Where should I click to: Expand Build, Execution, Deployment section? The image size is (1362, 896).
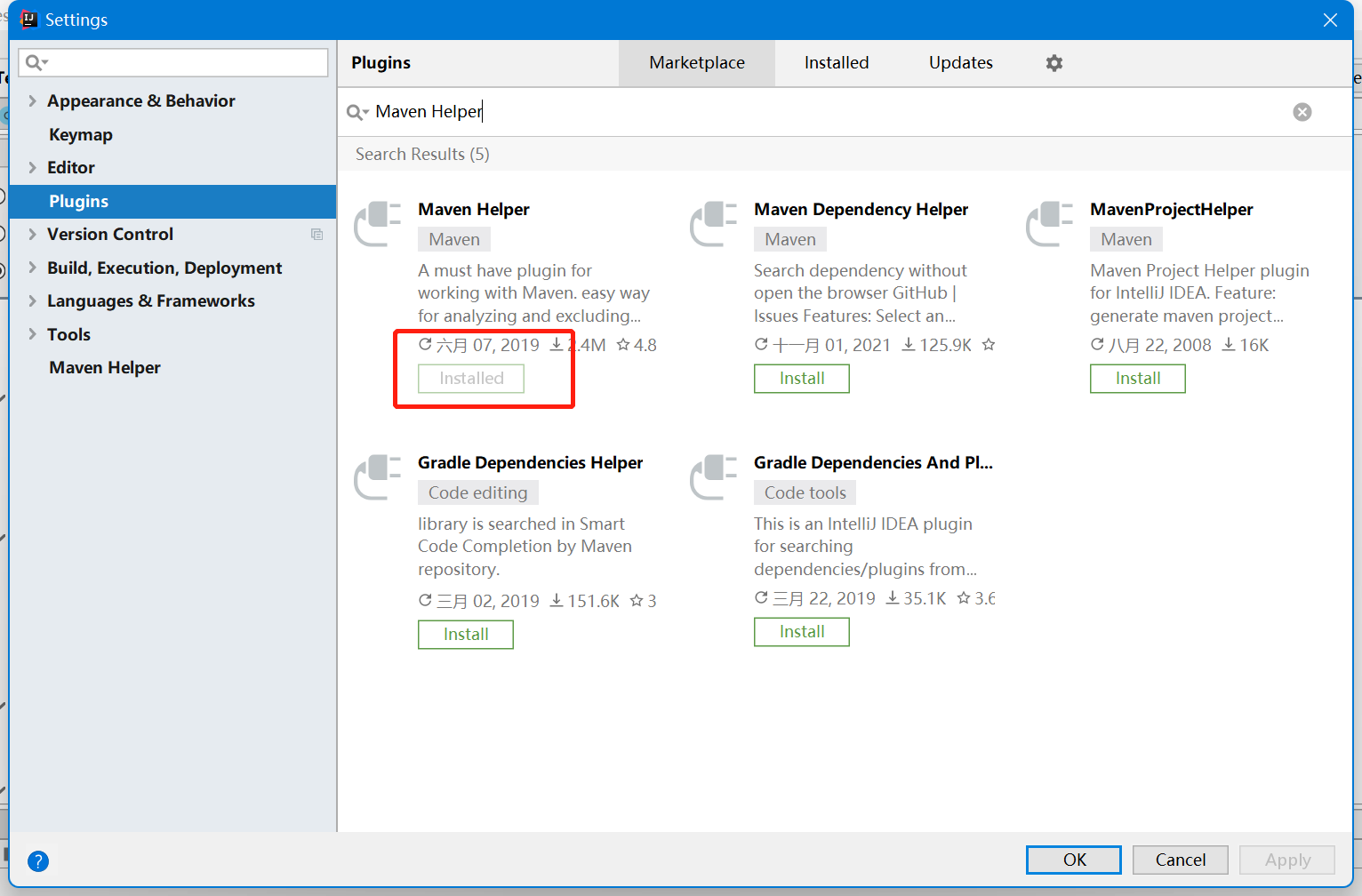click(x=32, y=268)
